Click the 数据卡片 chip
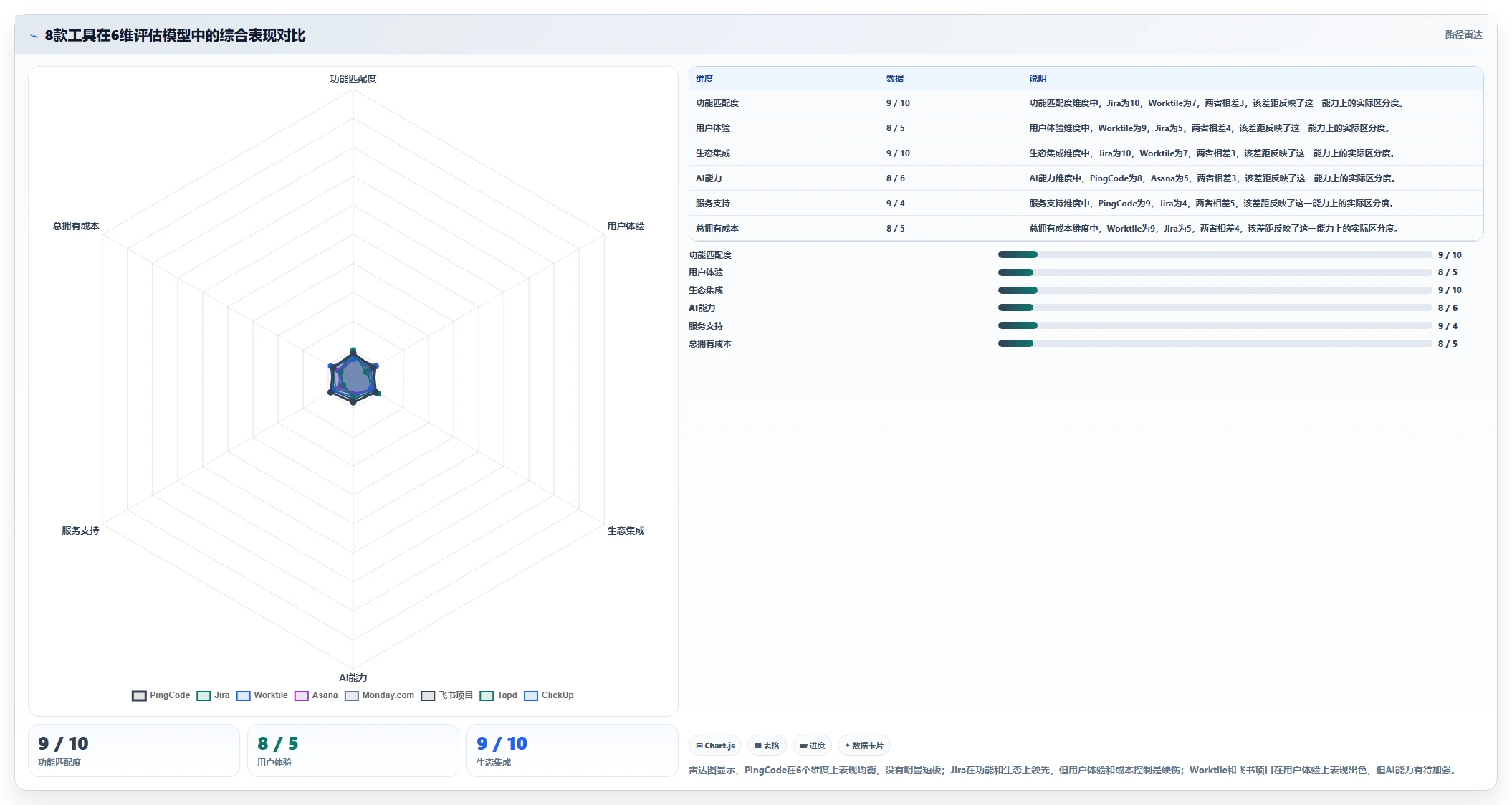Image resolution: width=1512 pixels, height=805 pixels. coord(863,746)
